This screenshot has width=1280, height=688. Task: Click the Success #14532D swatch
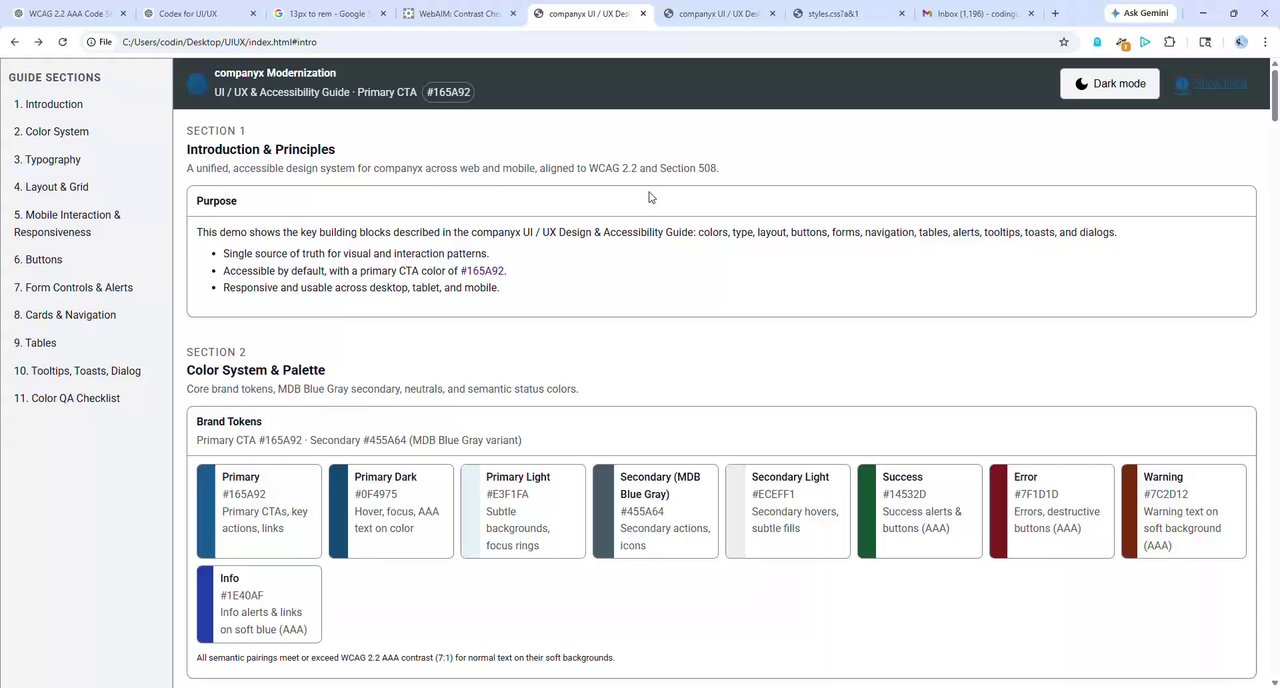tap(920, 511)
